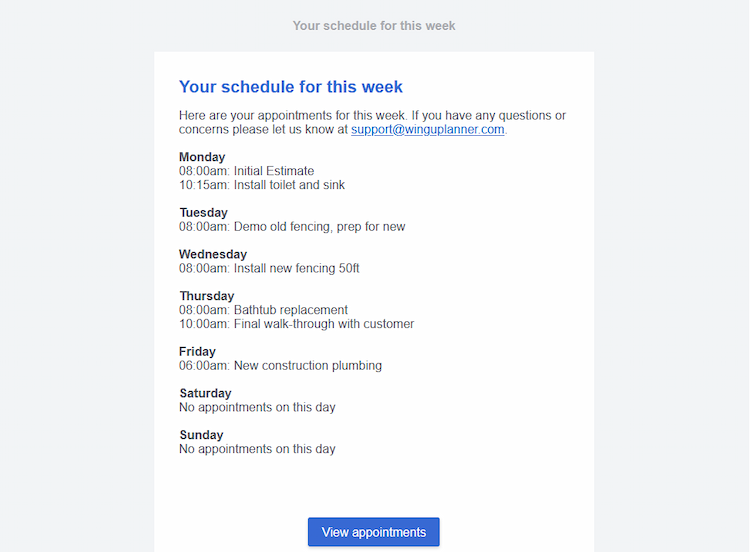The height and width of the screenshot is (552, 750).
Task: Click the Bathtub replacement appointment
Action: point(263,309)
